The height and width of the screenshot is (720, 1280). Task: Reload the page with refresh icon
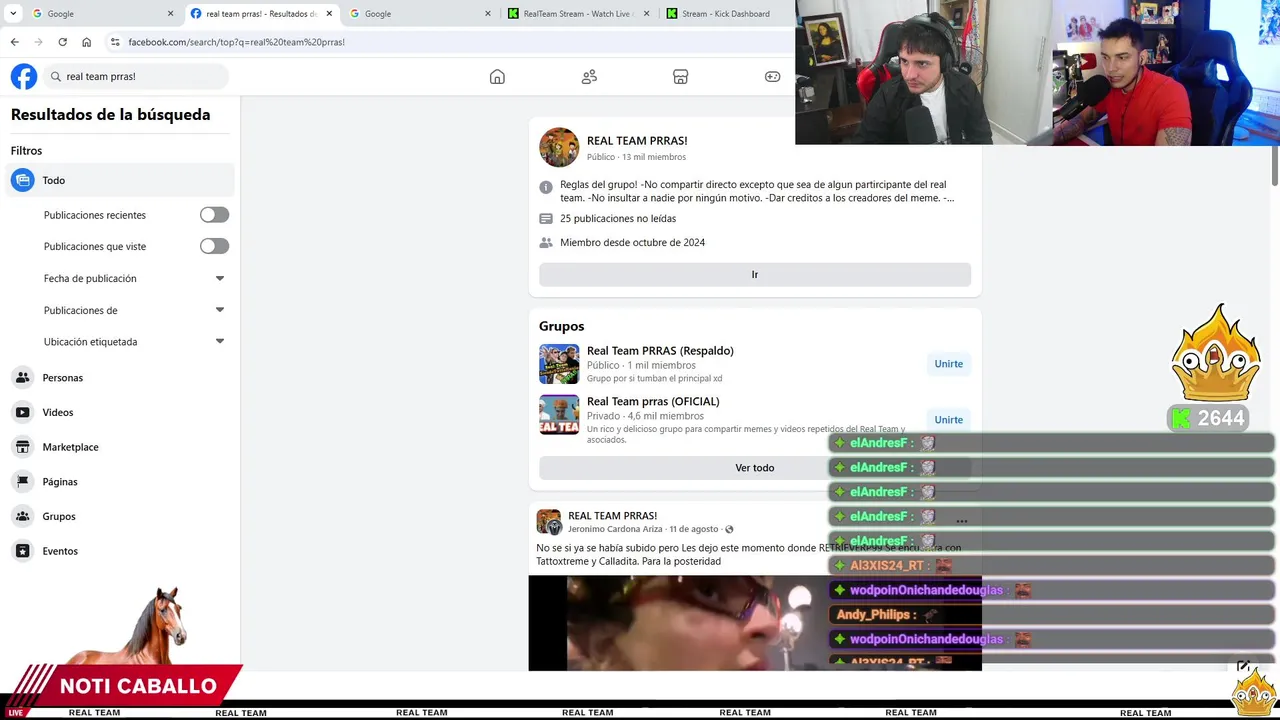(62, 42)
